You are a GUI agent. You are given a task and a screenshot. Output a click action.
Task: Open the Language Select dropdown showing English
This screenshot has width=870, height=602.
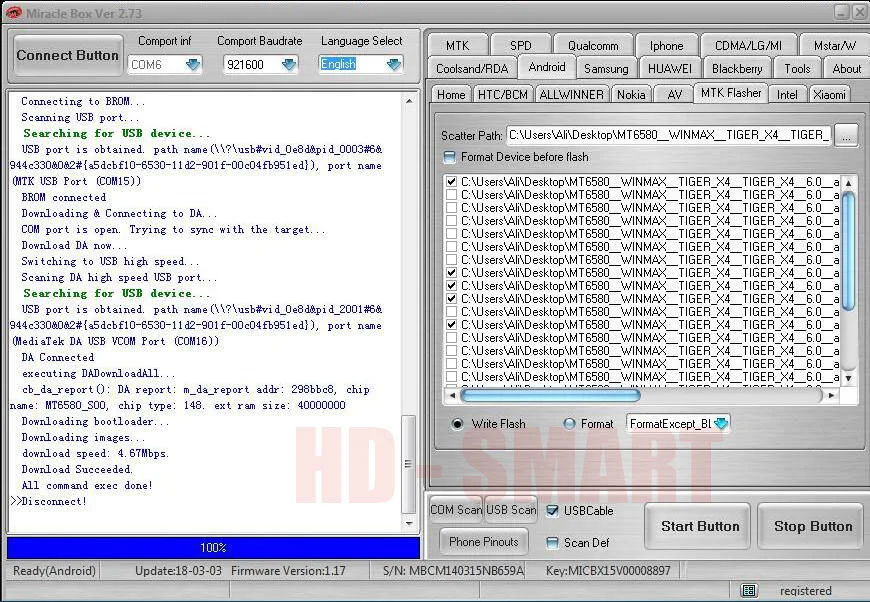coord(393,64)
